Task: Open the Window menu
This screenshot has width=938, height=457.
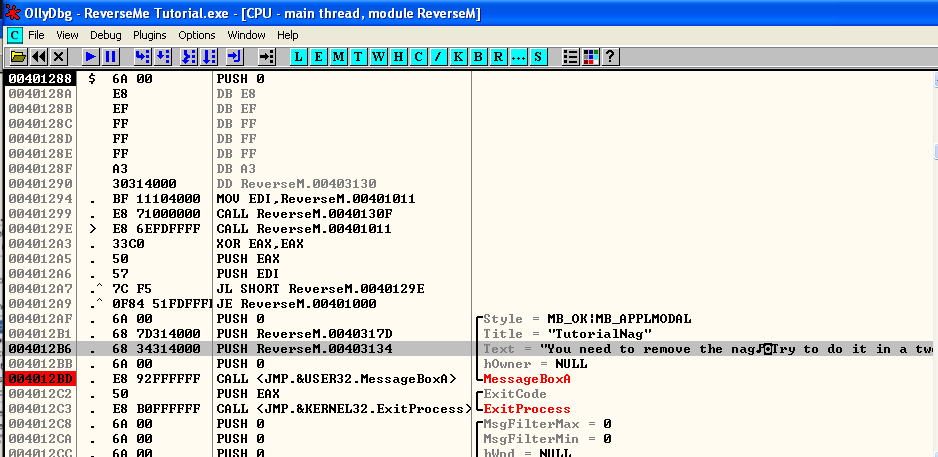Action: 246,35
